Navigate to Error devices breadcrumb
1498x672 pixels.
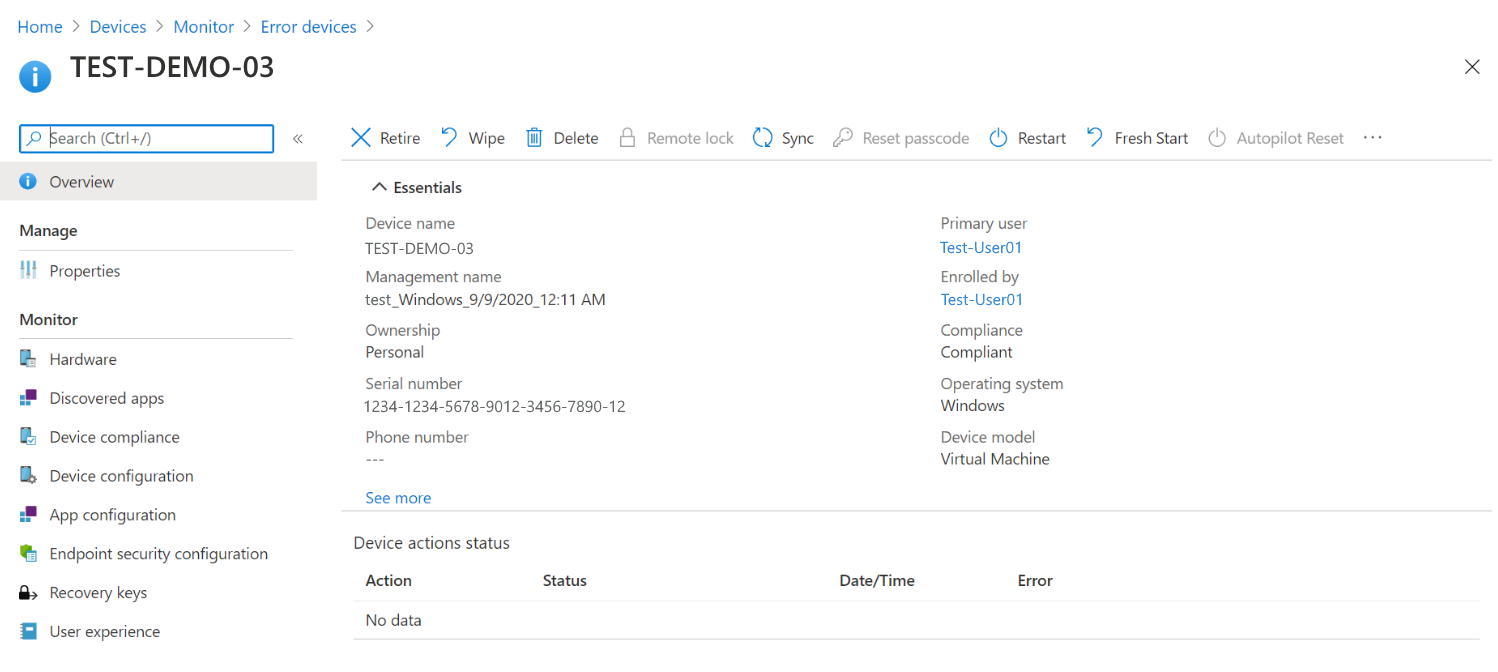click(x=308, y=26)
